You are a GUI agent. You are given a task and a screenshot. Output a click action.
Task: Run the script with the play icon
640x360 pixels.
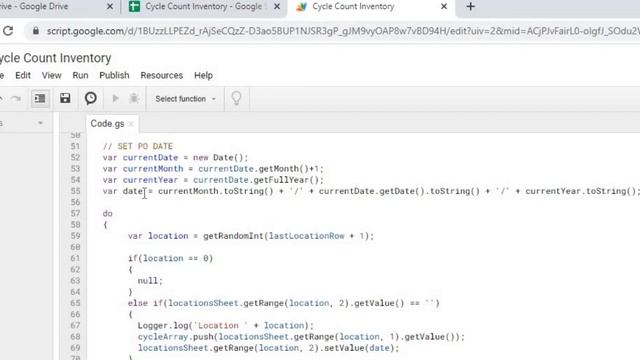pyautogui.click(x=116, y=98)
